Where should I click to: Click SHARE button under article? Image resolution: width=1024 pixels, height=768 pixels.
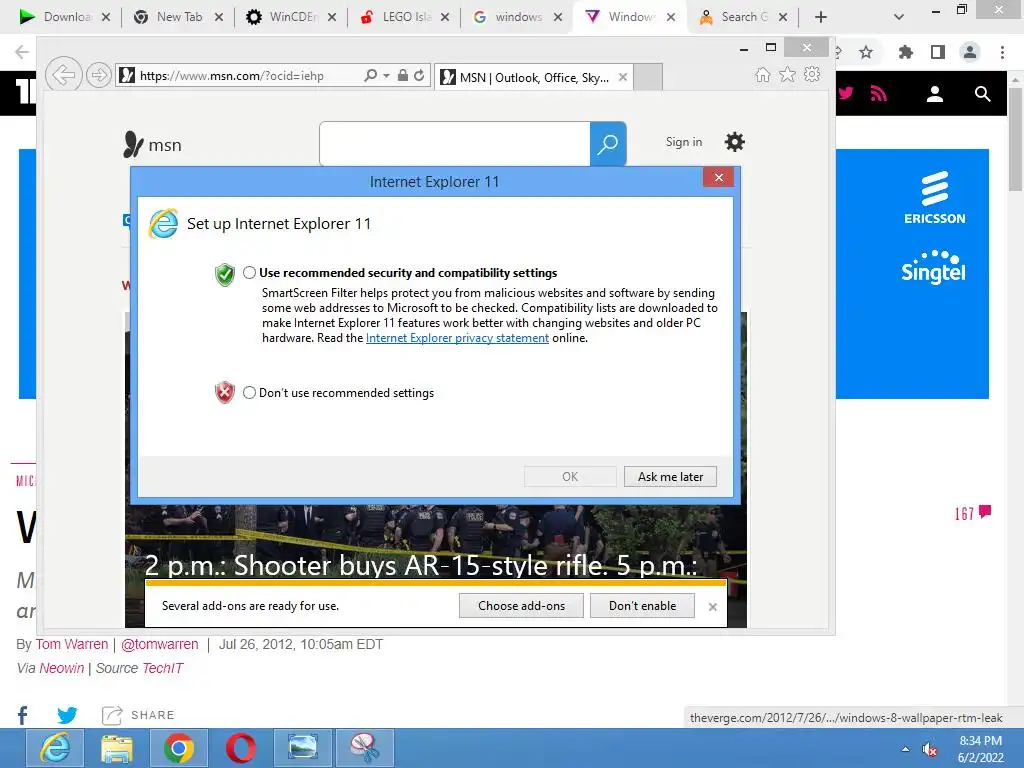[138, 715]
